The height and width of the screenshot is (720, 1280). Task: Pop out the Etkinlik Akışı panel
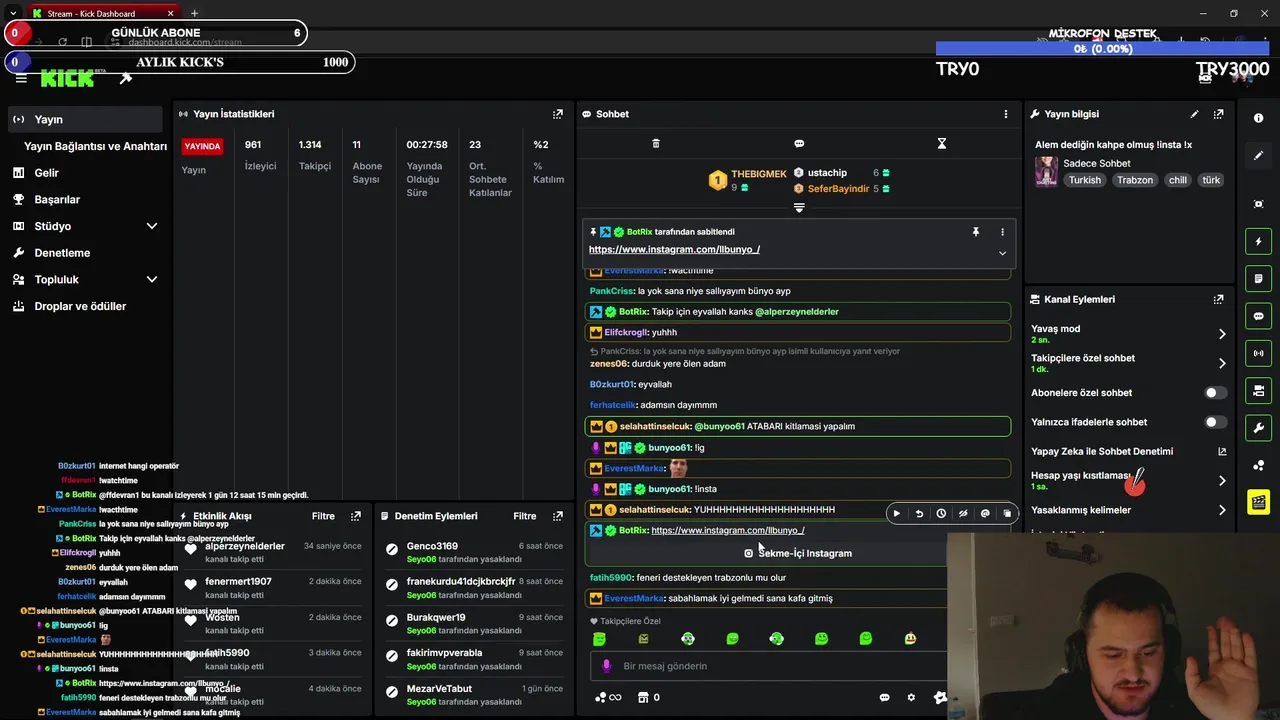click(x=356, y=516)
